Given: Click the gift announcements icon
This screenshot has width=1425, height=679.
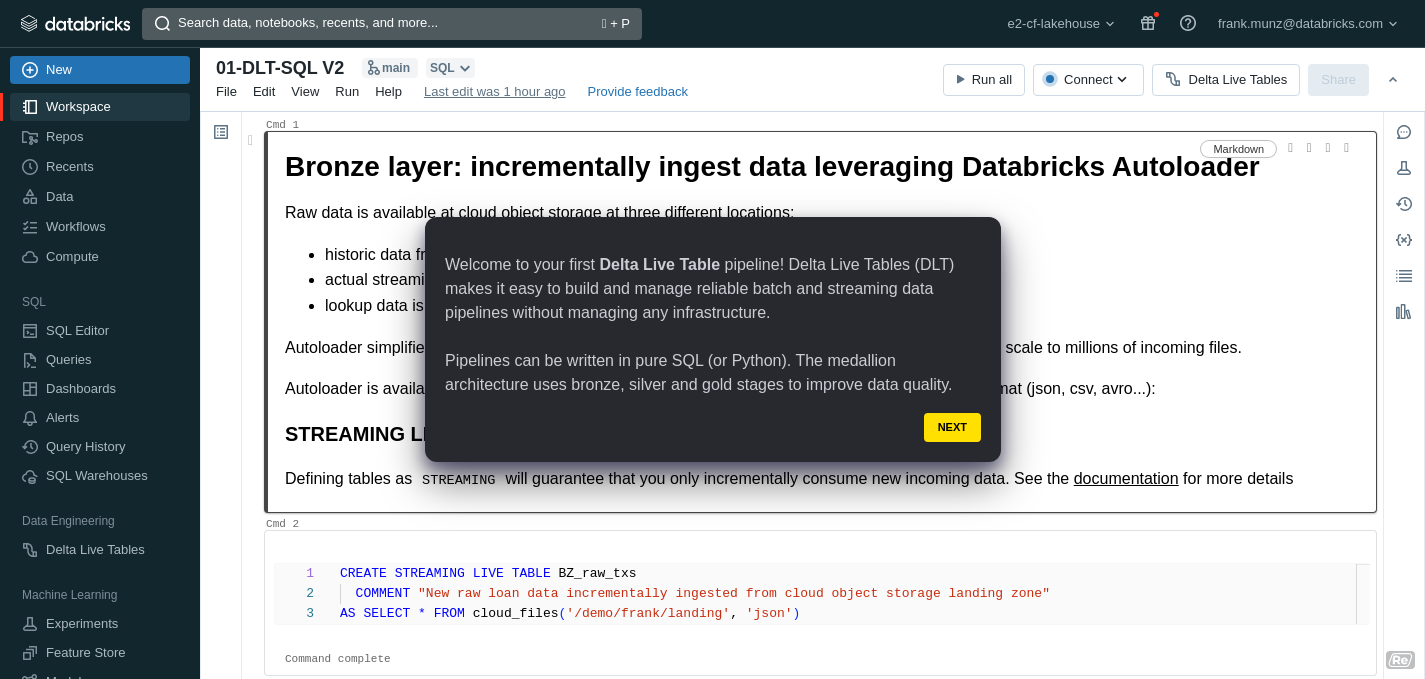Looking at the screenshot, I should [1147, 23].
